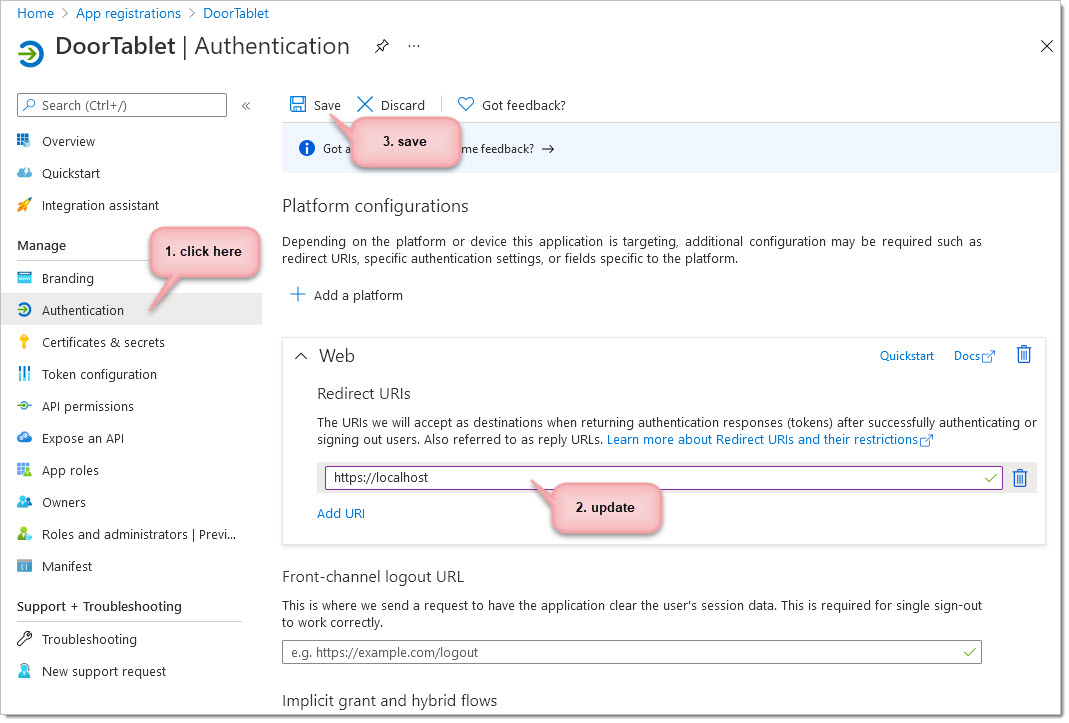The width and height of the screenshot is (1069, 723).
Task: Click the blue info icon in banner
Action: click(307, 148)
